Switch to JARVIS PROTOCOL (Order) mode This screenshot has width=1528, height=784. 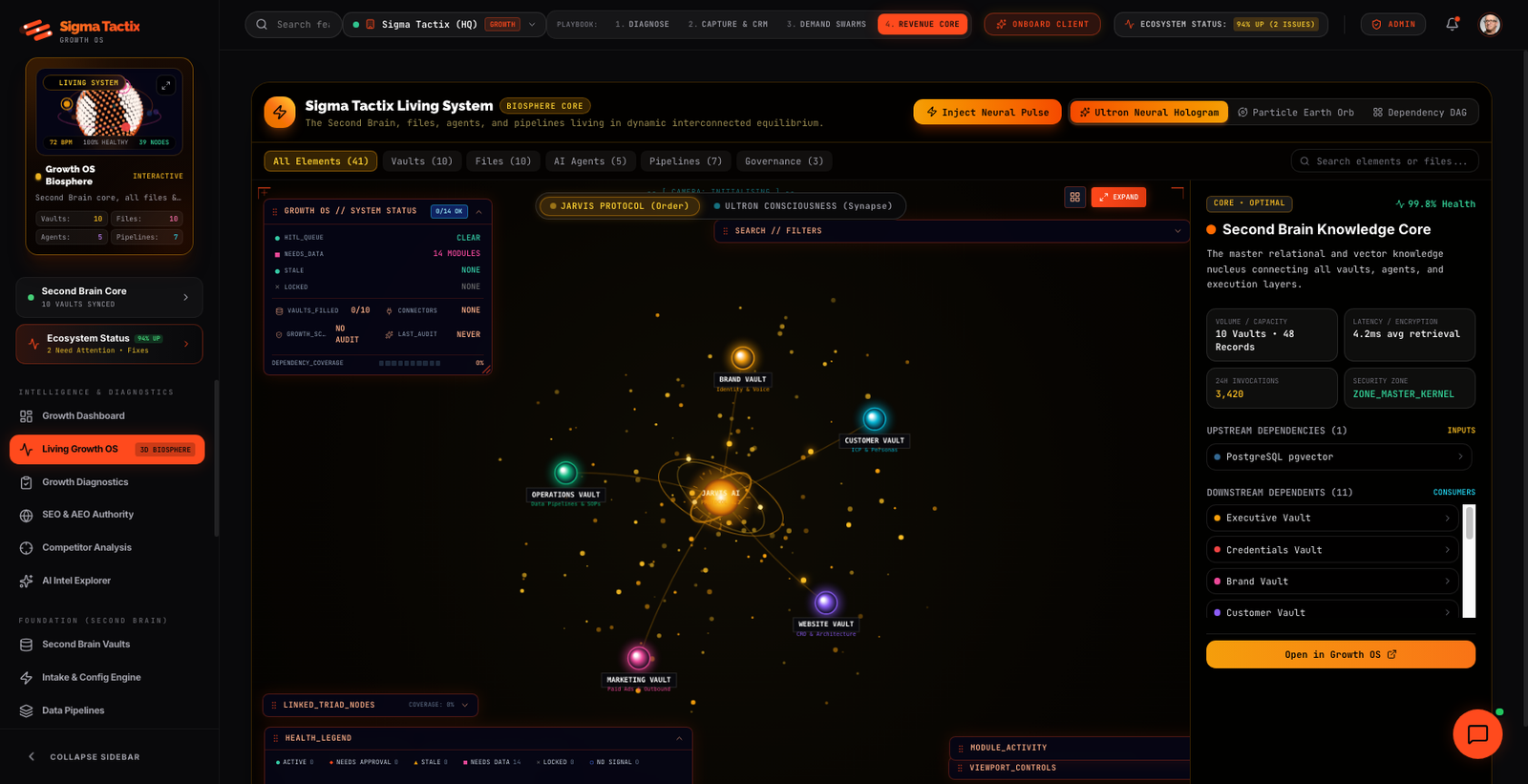point(619,206)
